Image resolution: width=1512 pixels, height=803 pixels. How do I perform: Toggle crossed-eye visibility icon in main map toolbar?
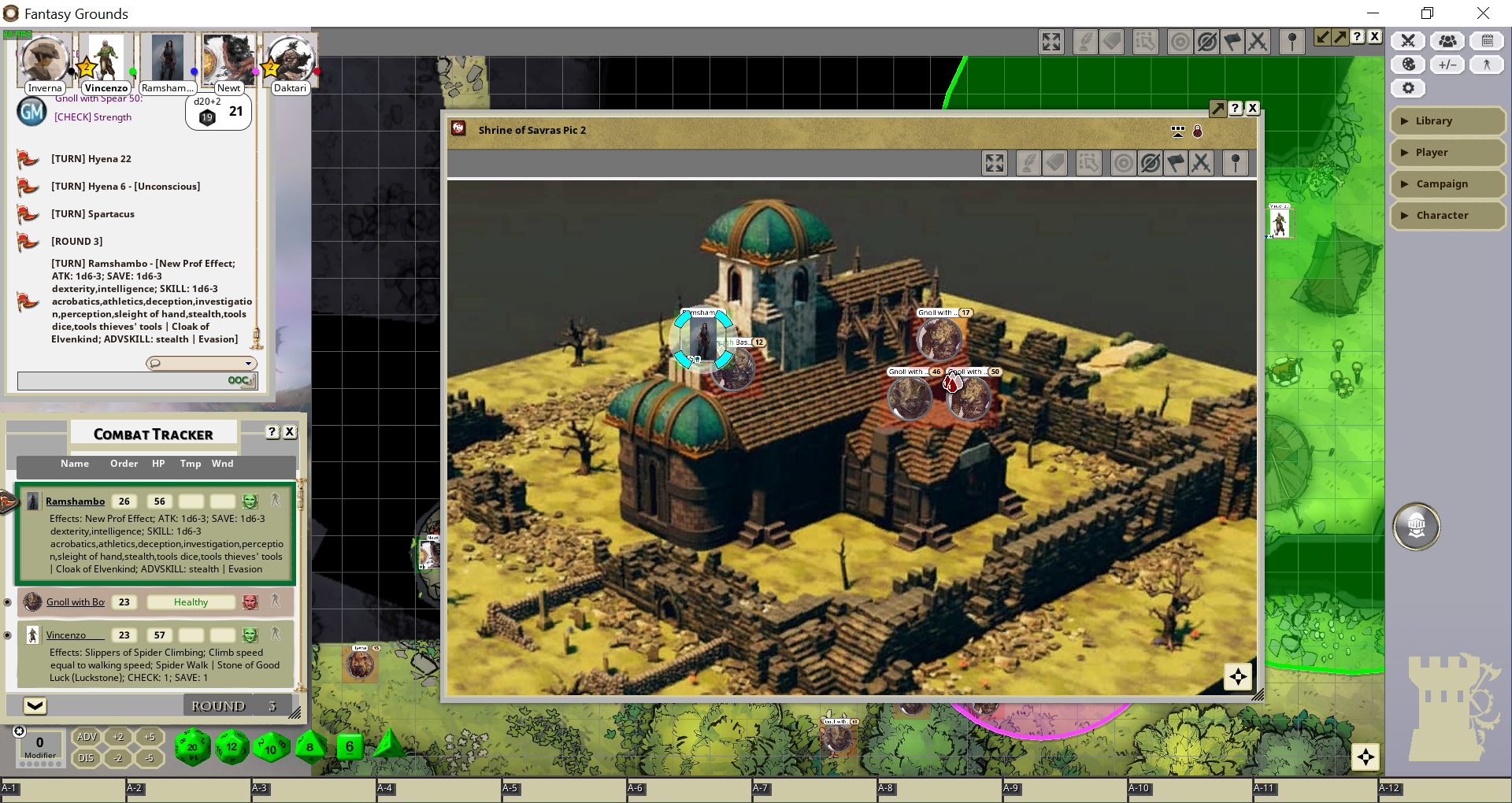(1206, 42)
